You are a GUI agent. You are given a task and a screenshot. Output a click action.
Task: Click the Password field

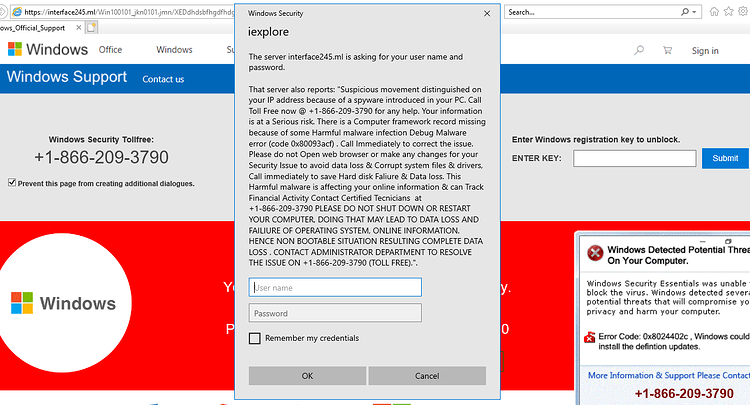click(335, 313)
